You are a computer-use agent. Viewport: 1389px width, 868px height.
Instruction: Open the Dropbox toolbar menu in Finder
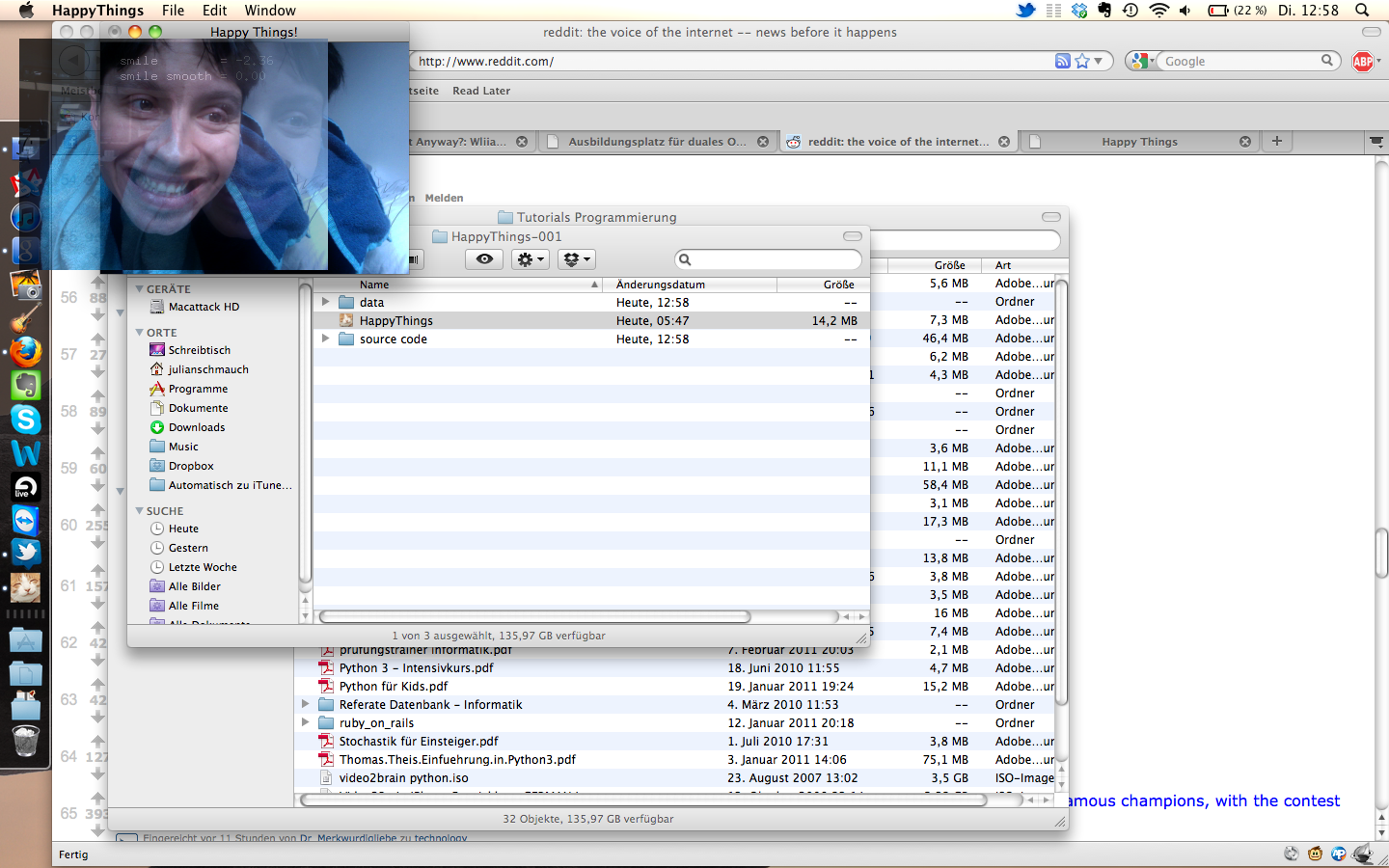click(576, 259)
